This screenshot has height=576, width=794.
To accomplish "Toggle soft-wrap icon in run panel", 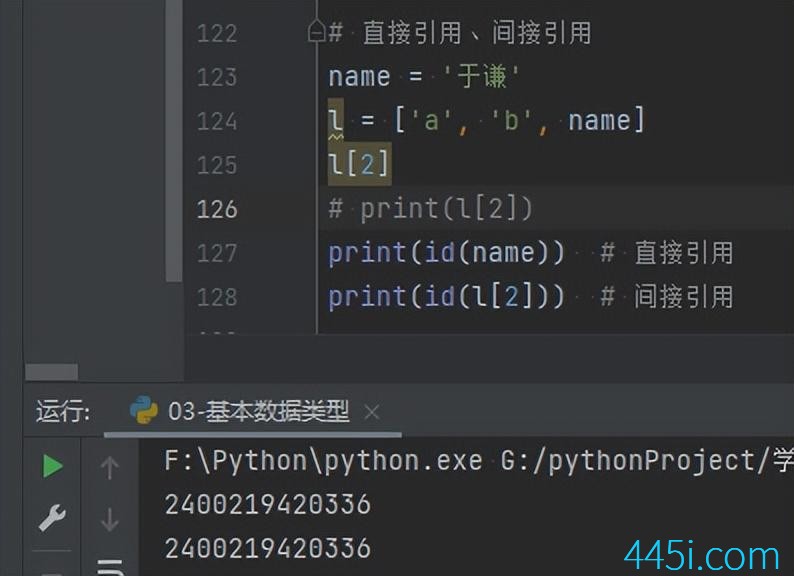I will coord(110,568).
